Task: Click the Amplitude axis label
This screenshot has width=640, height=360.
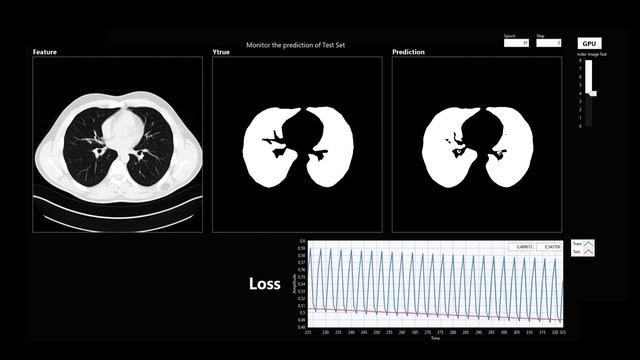Action: pos(294,284)
